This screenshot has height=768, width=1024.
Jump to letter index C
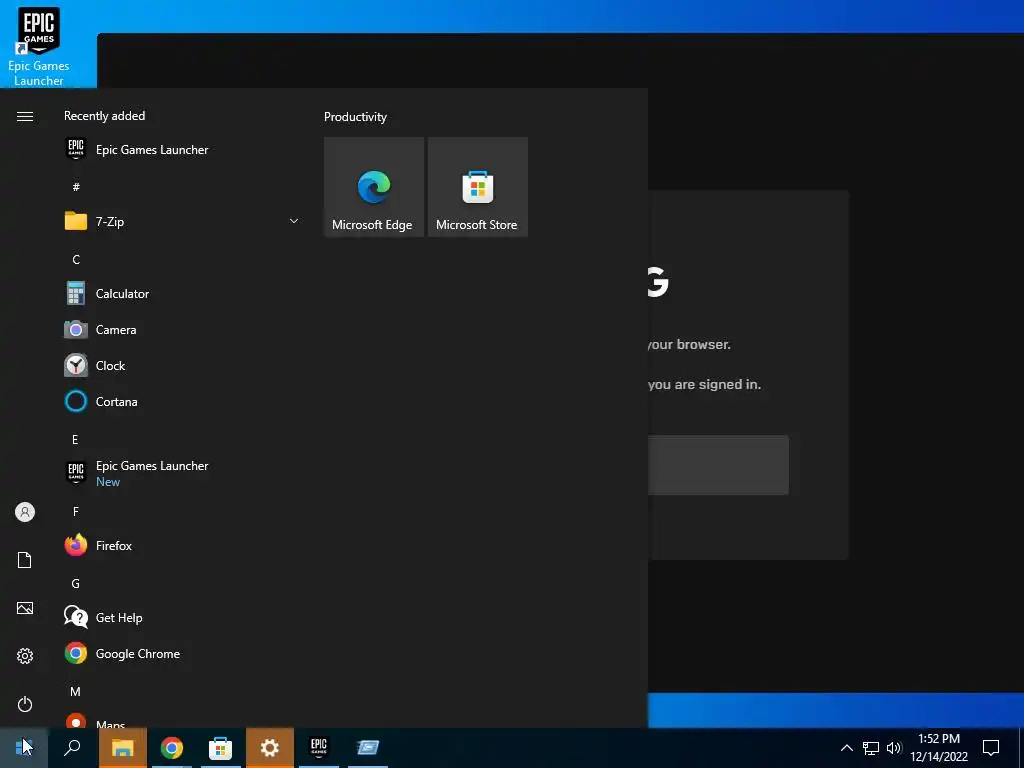(x=76, y=259)
